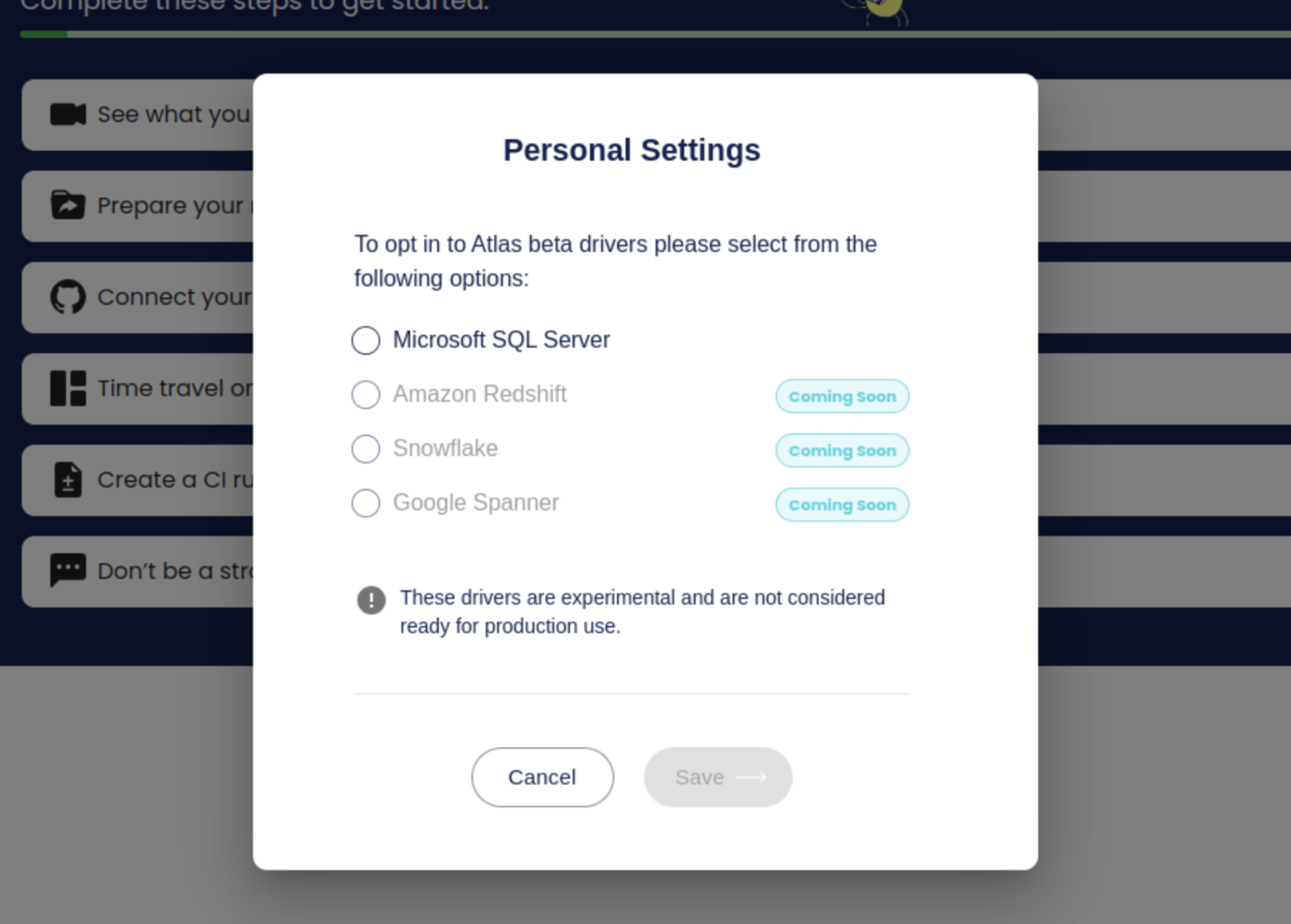Click the video camera icon beside 'See what you'
The image size is (1291, 924).
pos(69,114)
